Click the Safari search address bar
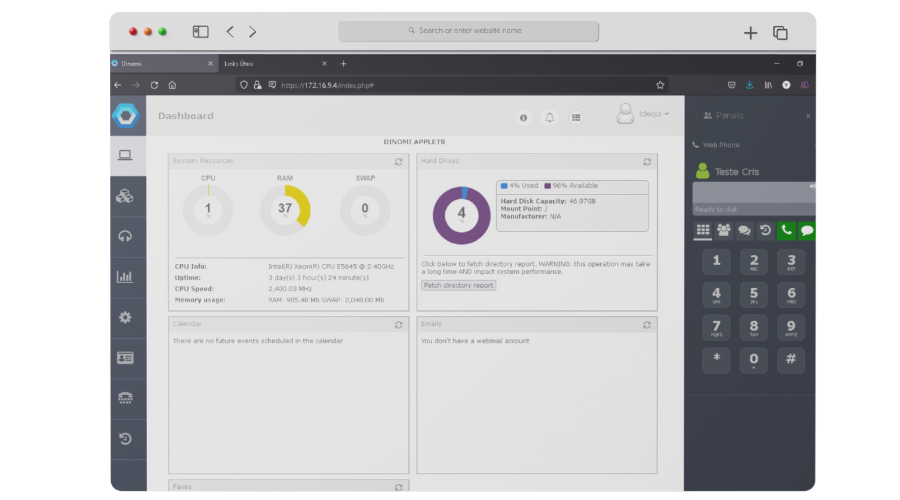Image resolution: width=900 pixels, height=500 pixels. pos(468,31)
